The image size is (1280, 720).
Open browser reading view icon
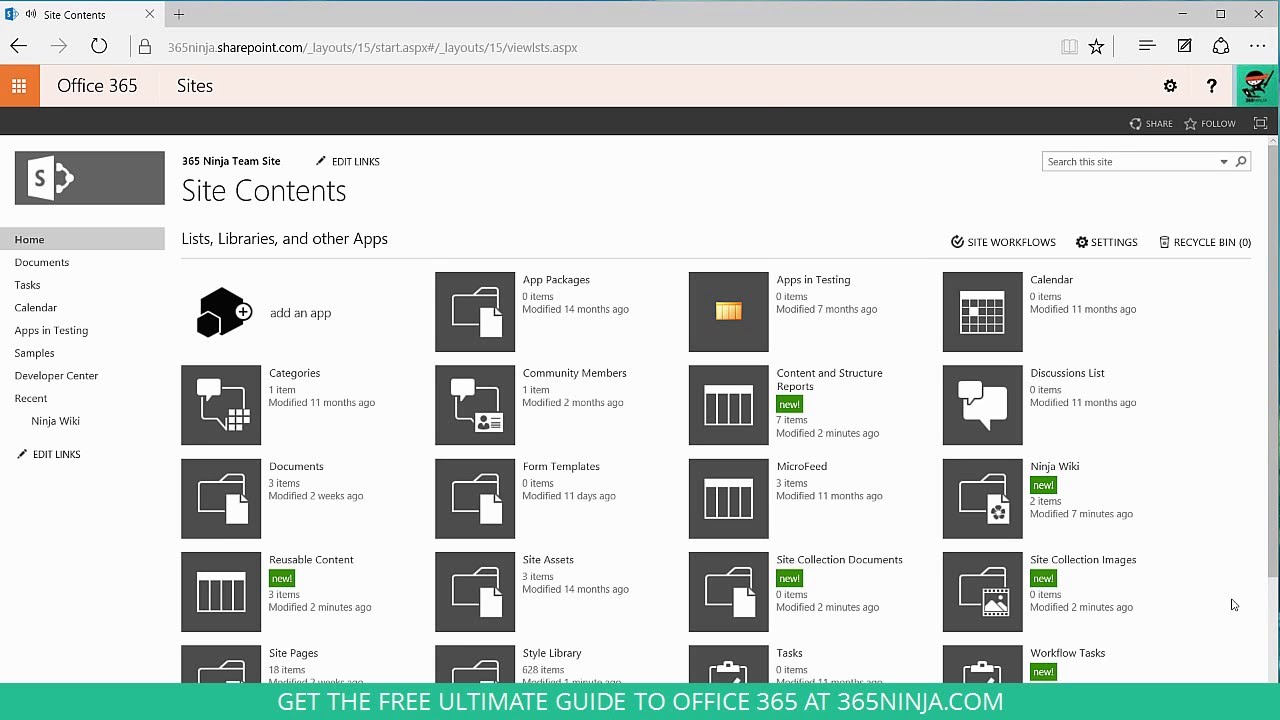pyautogui.click(x=1069, y=47)
